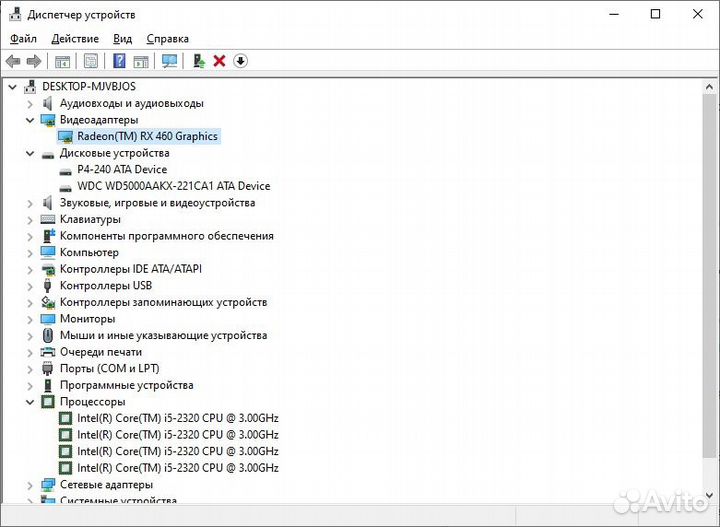Open the Вид menu

(x=123, y=39)
